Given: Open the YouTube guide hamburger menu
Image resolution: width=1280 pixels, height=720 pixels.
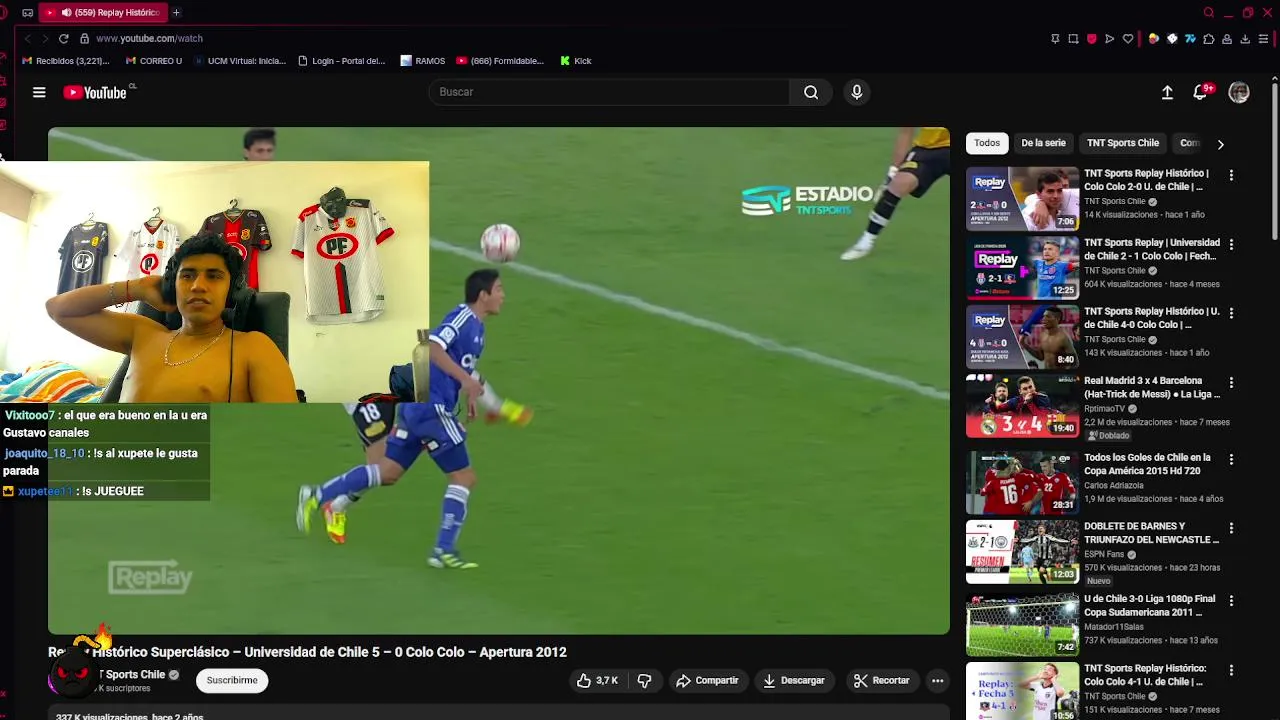Looking at the screenshot, I should click(39, 92).
